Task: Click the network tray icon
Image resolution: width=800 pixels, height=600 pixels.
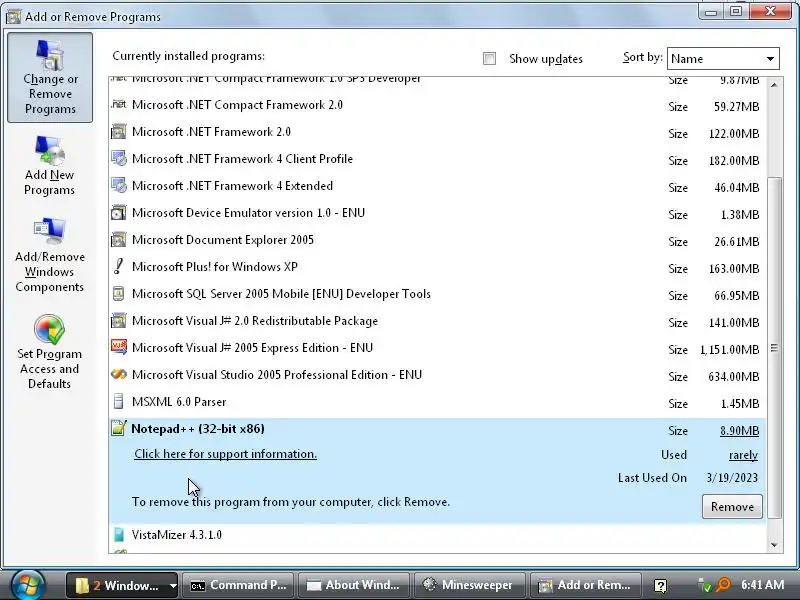Action: point(705,585)
